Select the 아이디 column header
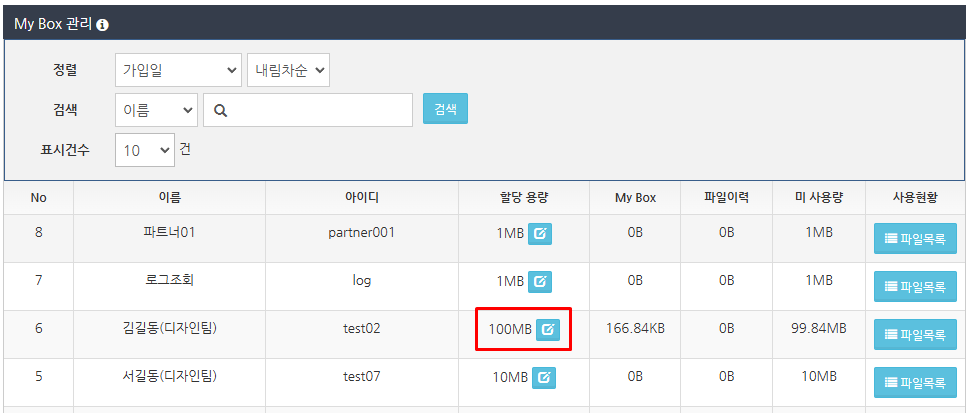 361,198
